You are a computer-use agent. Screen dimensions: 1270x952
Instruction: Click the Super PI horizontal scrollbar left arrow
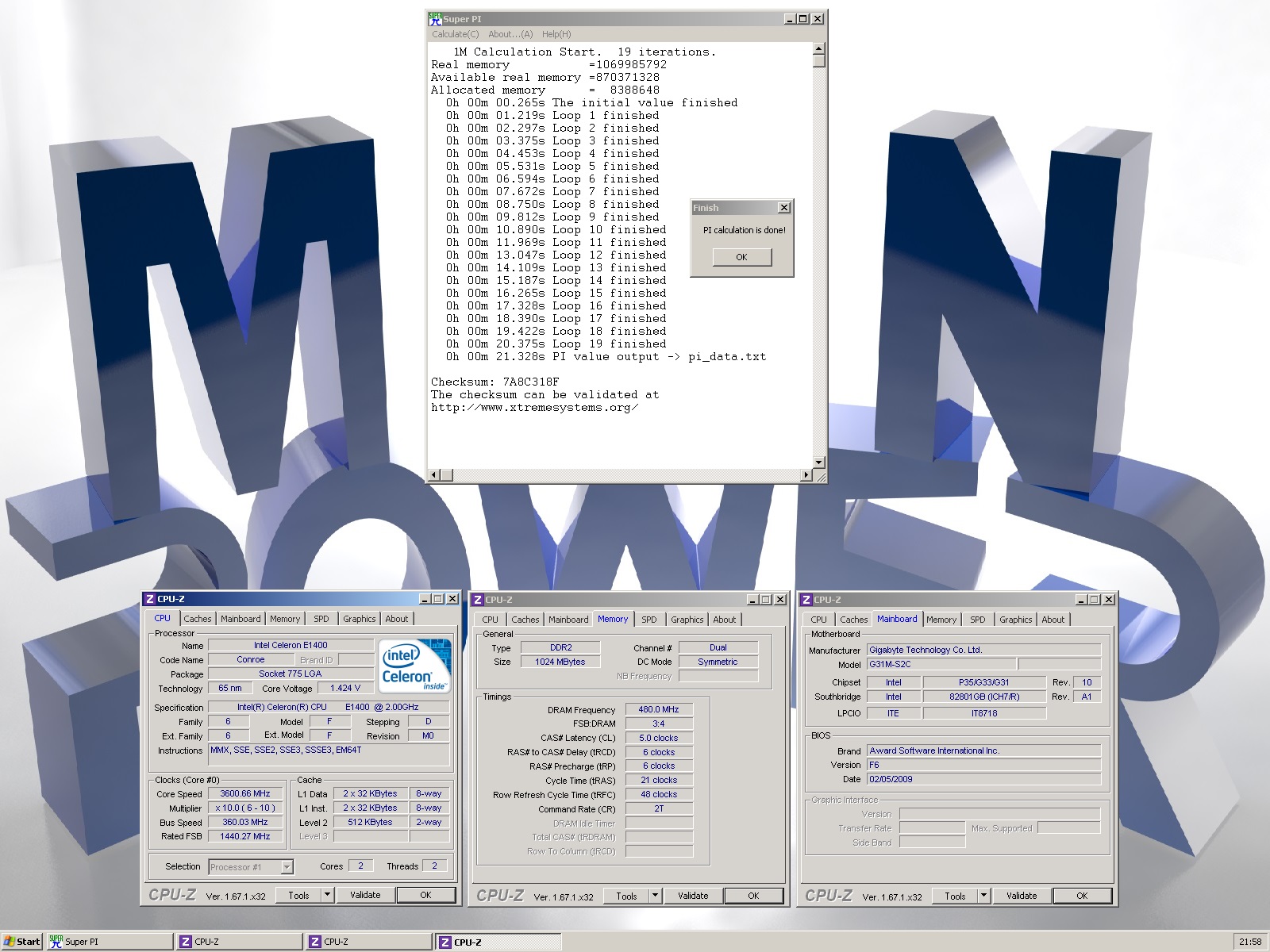pyautogui.click(x=434, y=475)
